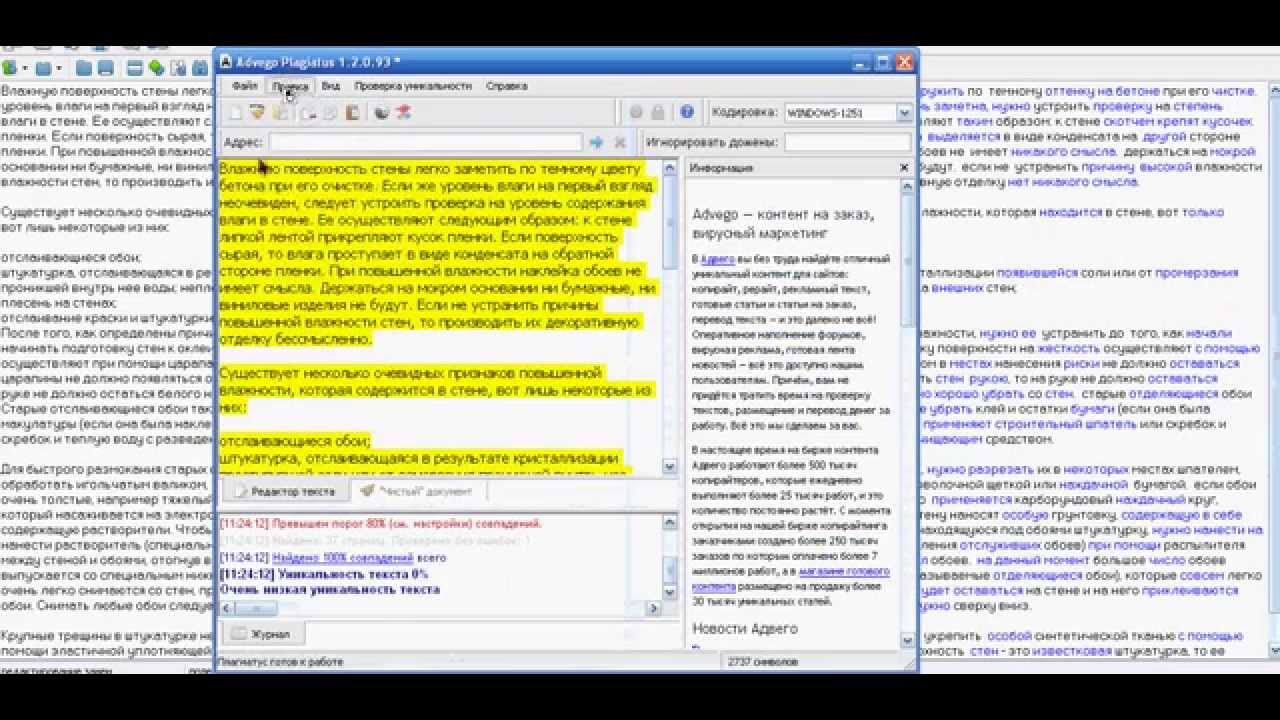Image resolution: width=1280 pixels, height=720 pixels.
Task: Click the известковая link in background window
Action: coord(1074,651)
